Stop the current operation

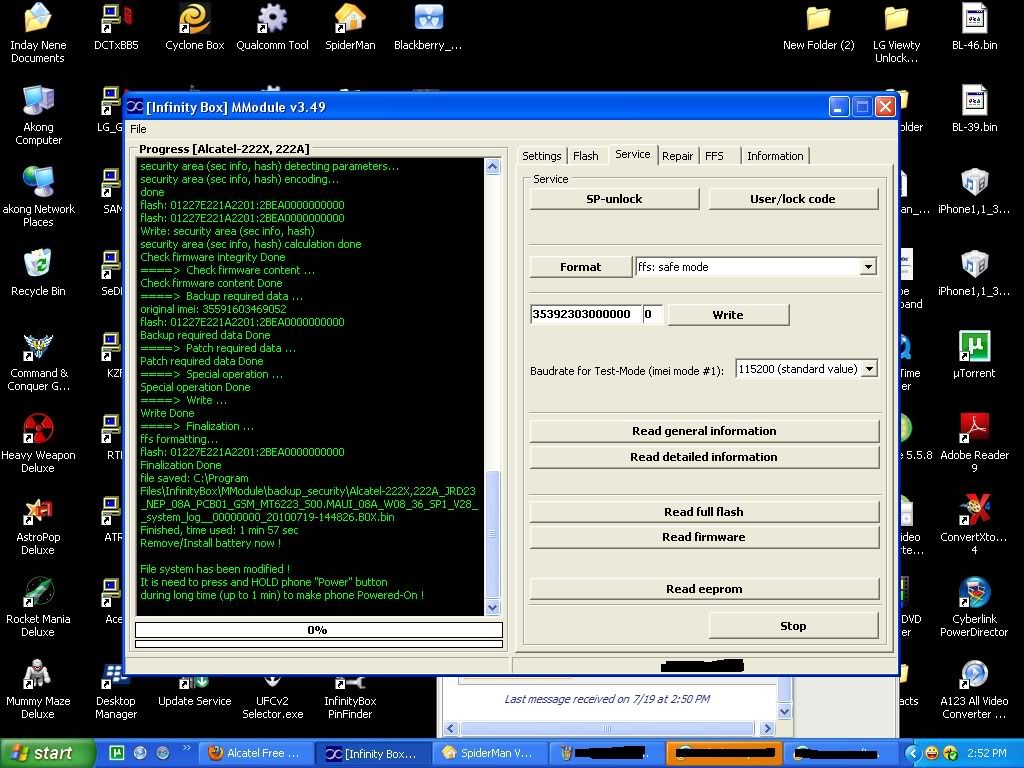pos(793,626)
